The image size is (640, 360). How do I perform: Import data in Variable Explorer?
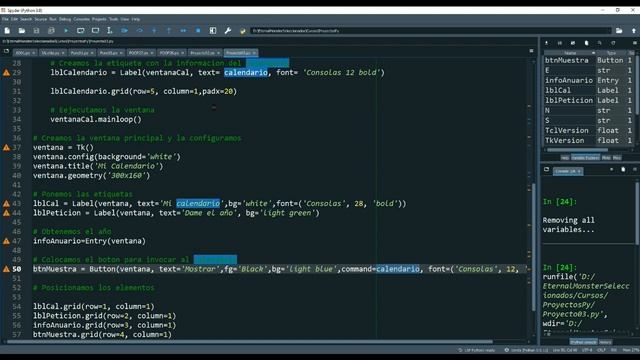pyautogui.click(x=547, y=43)
